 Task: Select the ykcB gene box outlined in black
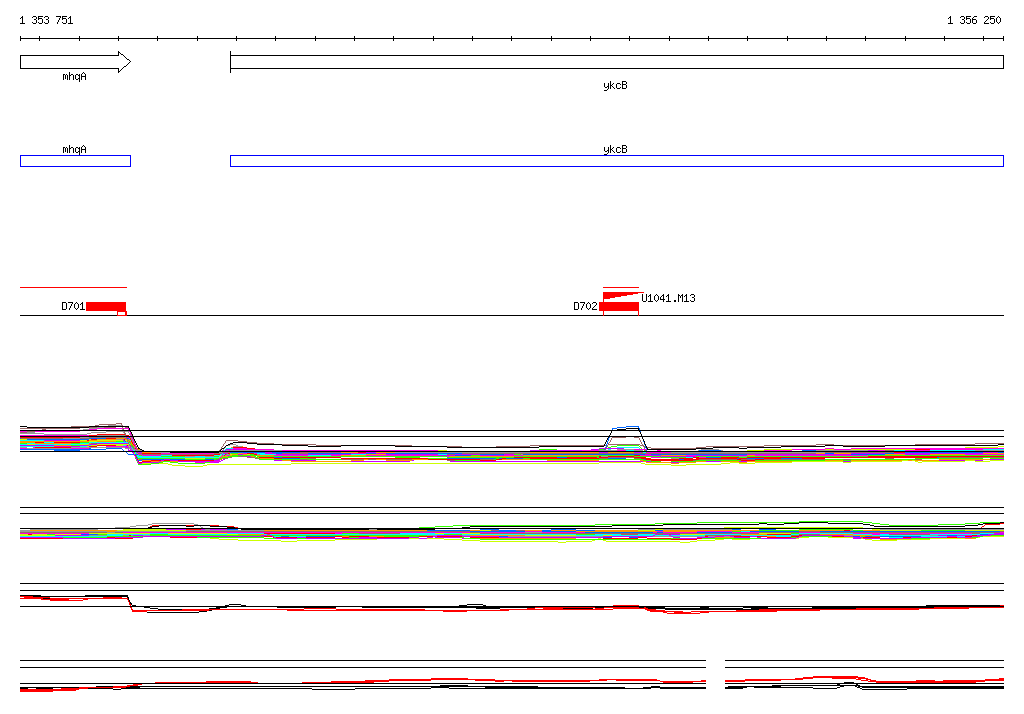(x=616, y=62)
